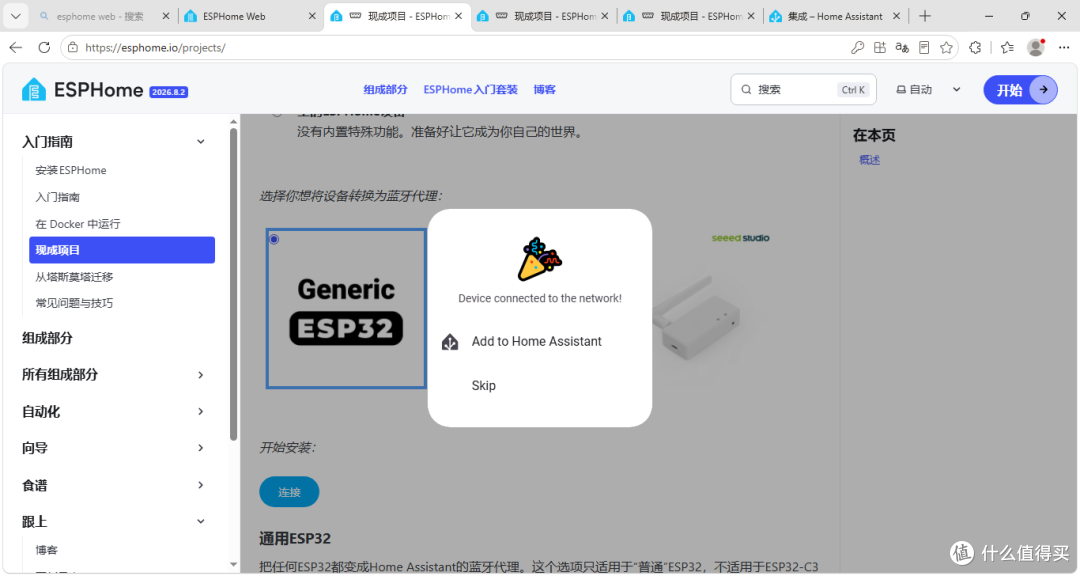Close the esphome web search tab
1080x576 pixels.
tap(165, 16)
